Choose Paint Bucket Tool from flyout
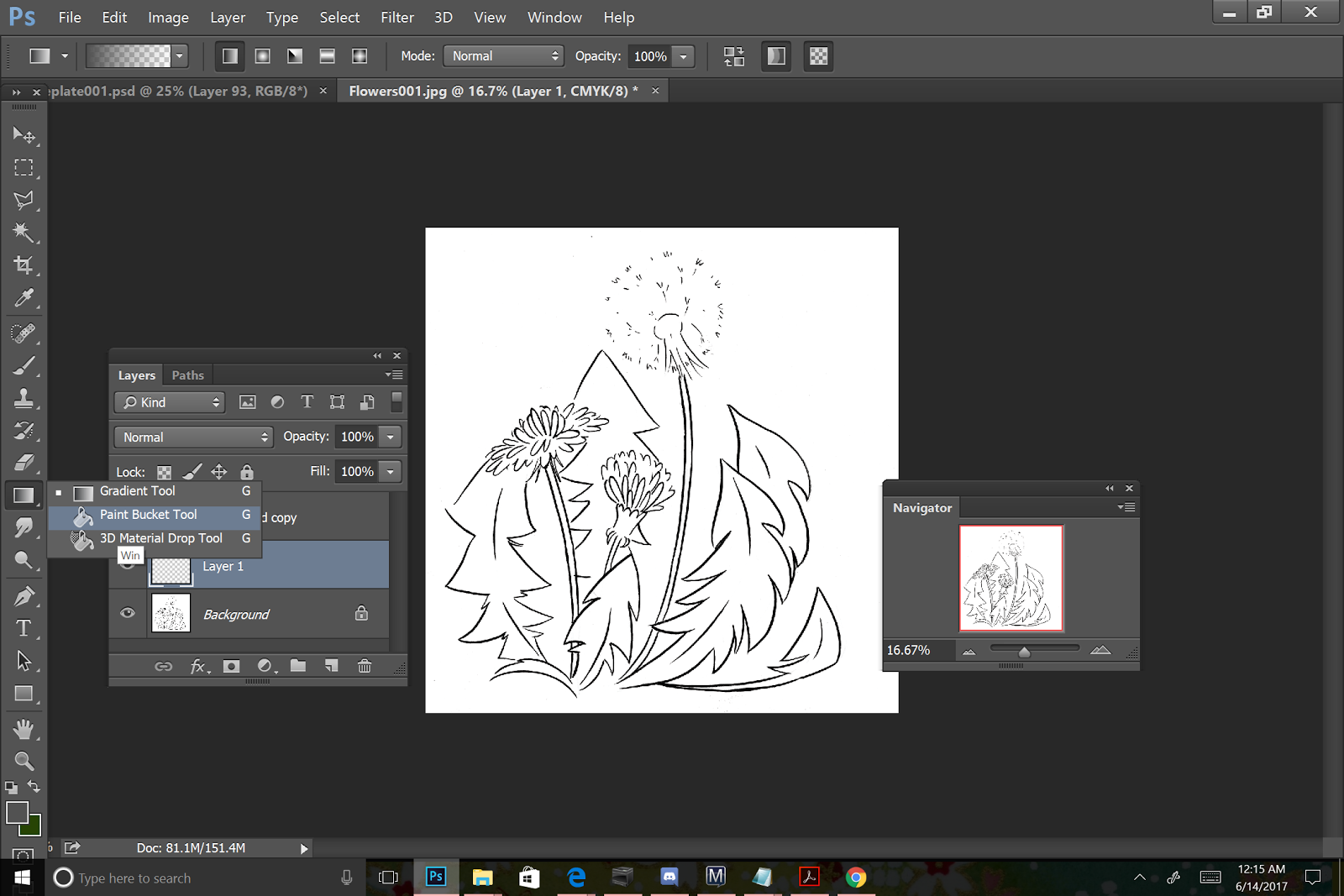The height and width of the screenshot is (896, 1344). tap(148, 515)
